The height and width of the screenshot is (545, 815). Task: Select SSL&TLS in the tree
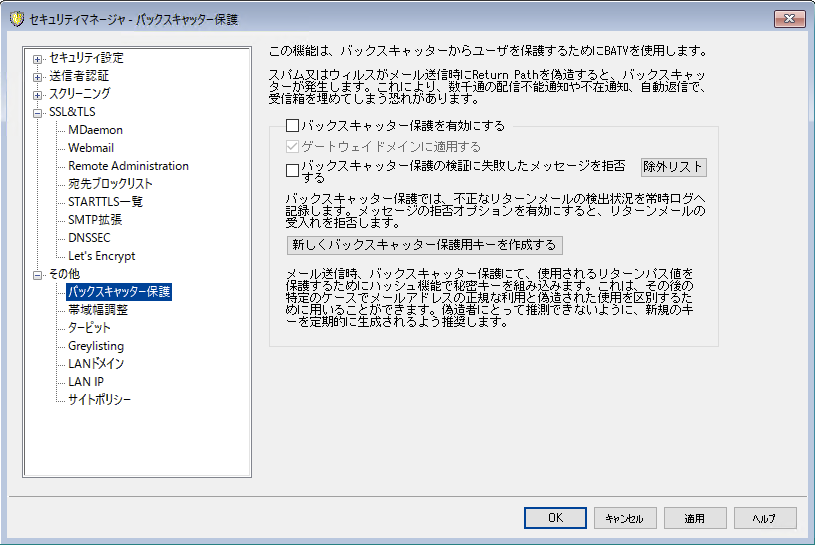(72, 112)
